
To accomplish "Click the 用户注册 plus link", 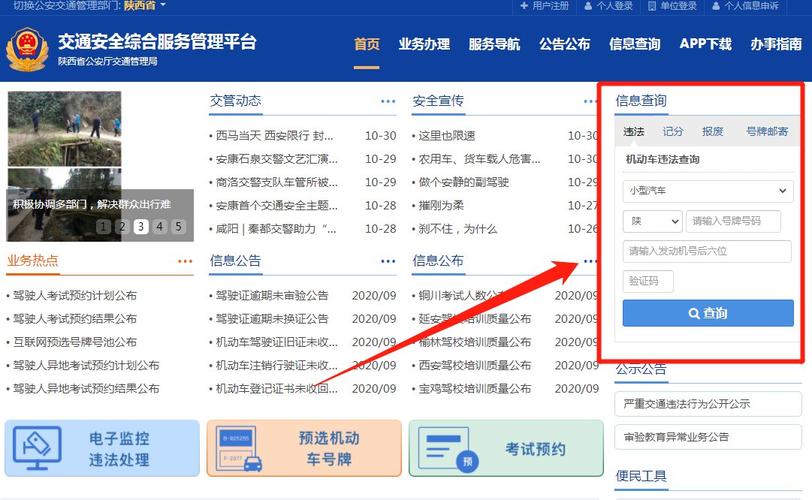I will [x=544, y=6].
